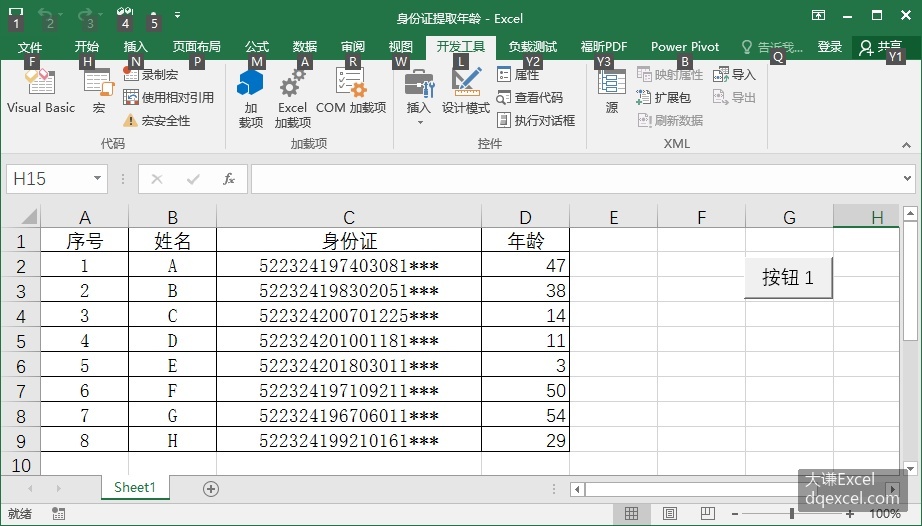
Task: Click the Insert Function fx icon
Action: (x=229, y=179)
